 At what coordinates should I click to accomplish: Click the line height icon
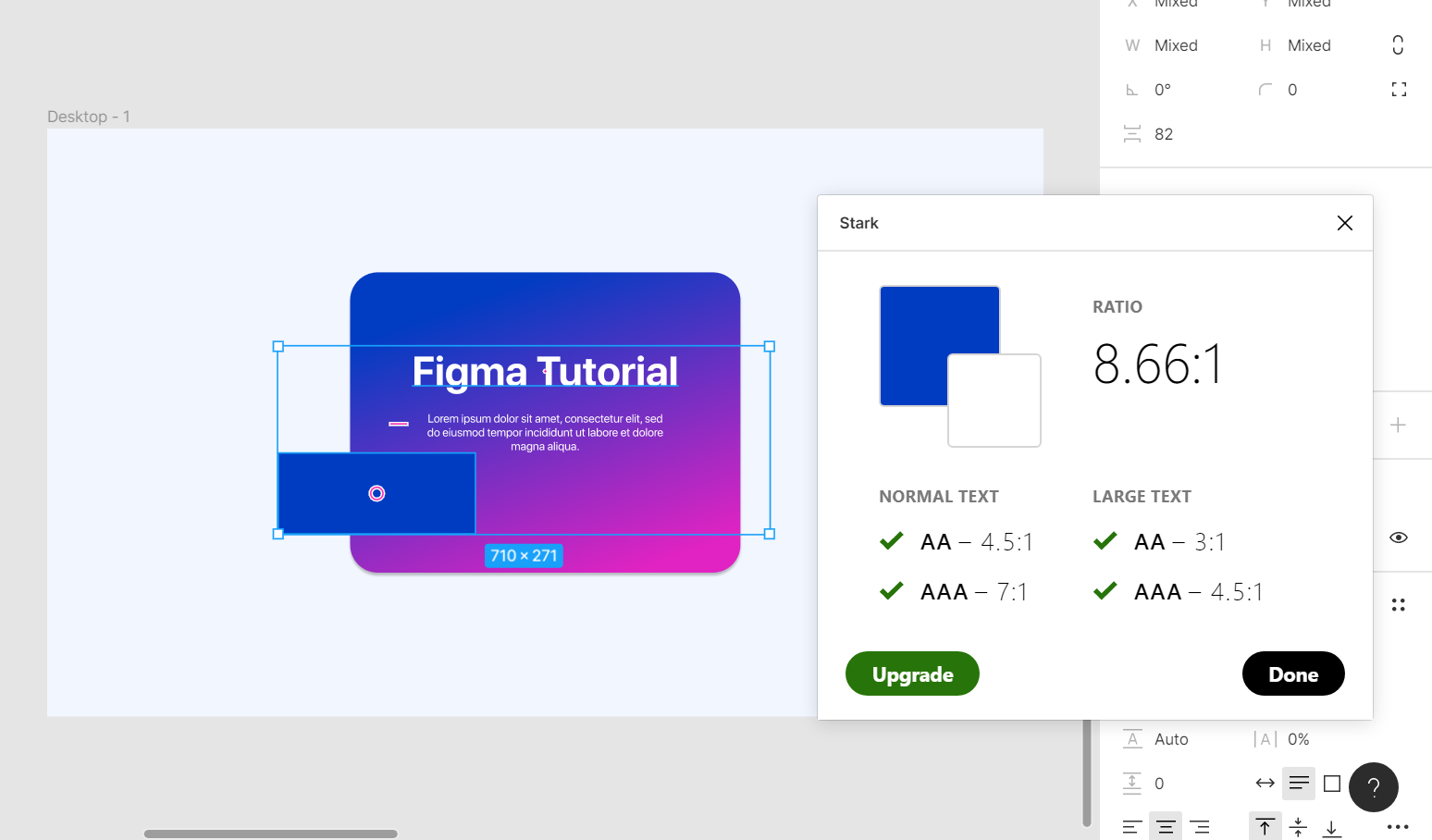pyautogui.click(x=1132, y=739)
